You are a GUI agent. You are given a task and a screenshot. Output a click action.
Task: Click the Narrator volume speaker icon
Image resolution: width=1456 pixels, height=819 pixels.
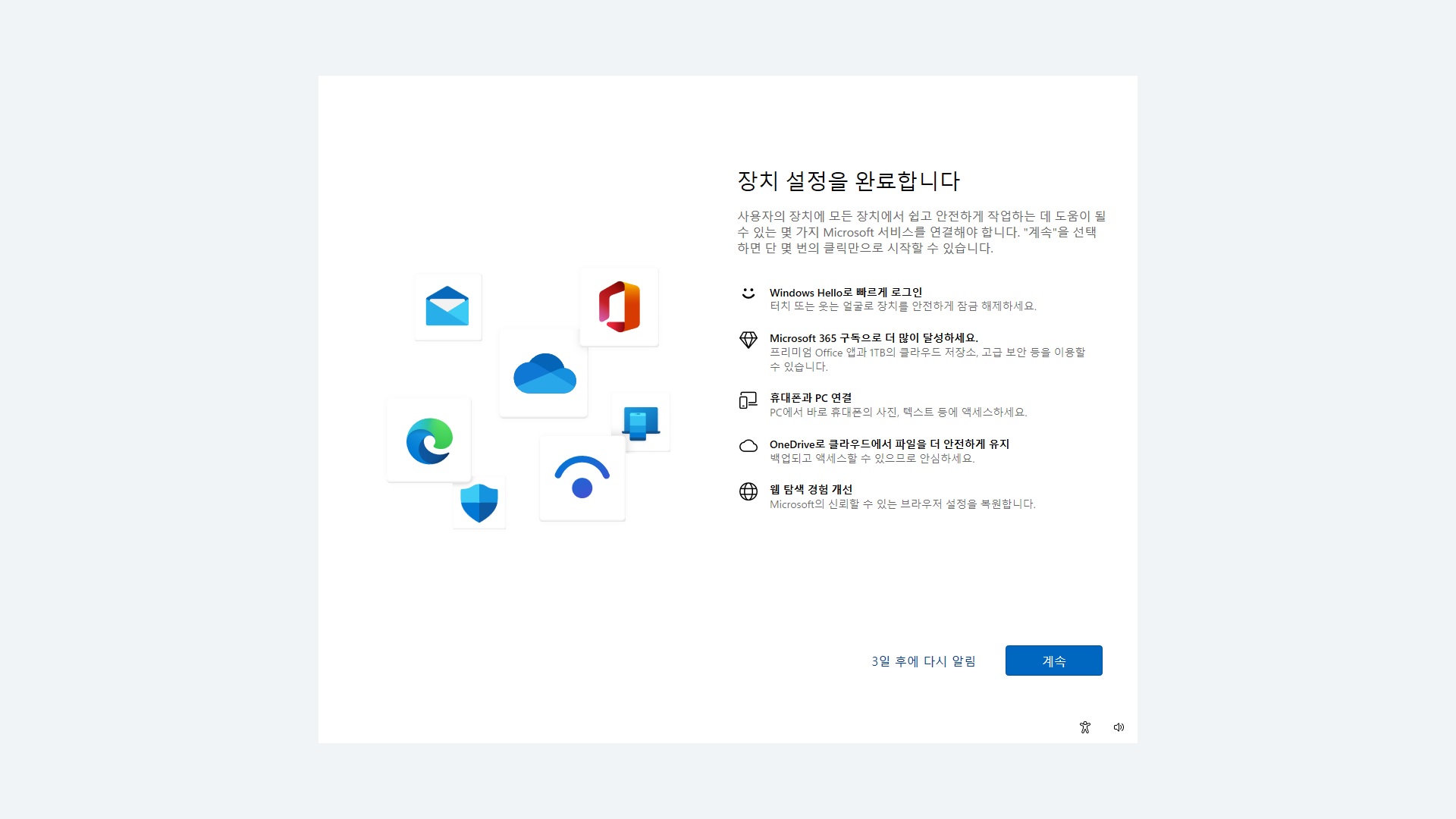pos(1119,727)
